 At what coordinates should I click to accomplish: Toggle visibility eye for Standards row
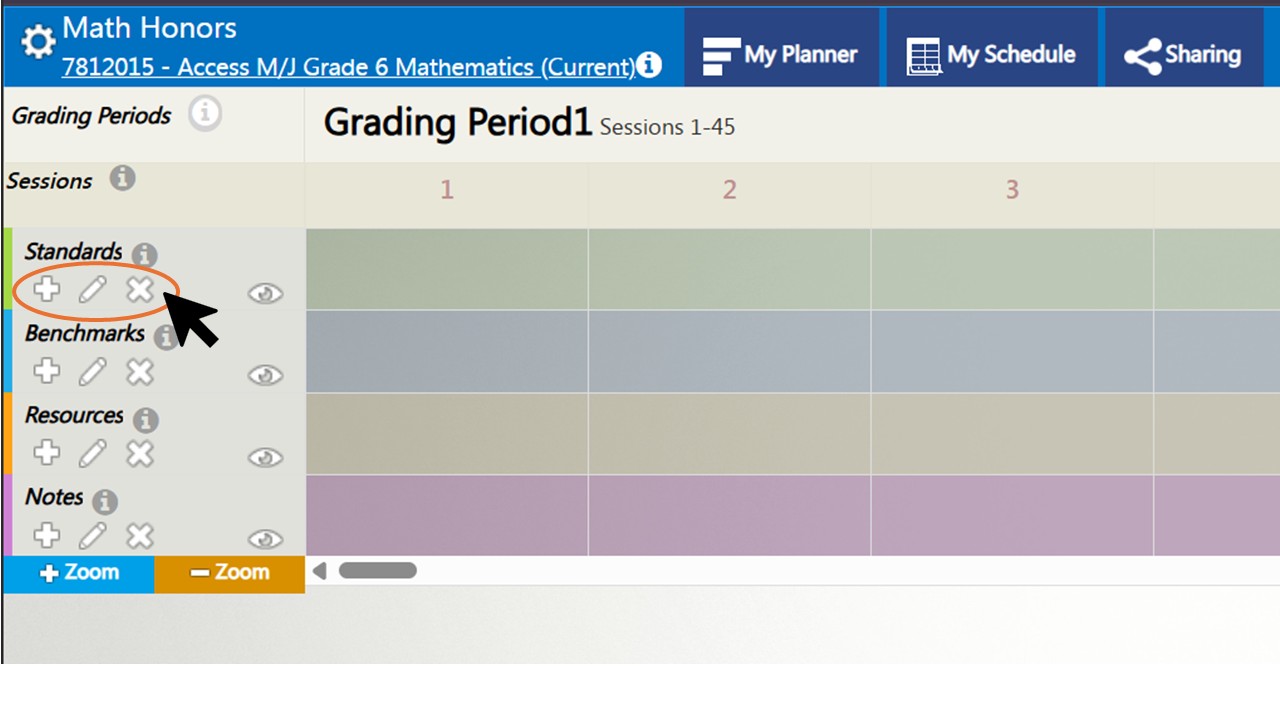click(x=265, y=293)
